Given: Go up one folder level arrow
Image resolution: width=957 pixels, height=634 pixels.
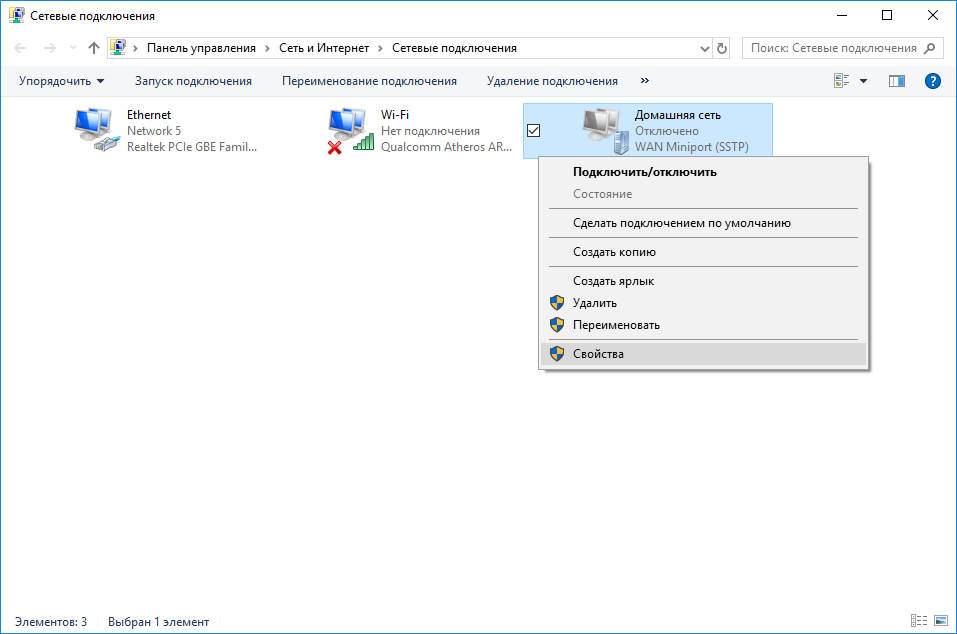Looking at the screenshot, I should 94,48.
